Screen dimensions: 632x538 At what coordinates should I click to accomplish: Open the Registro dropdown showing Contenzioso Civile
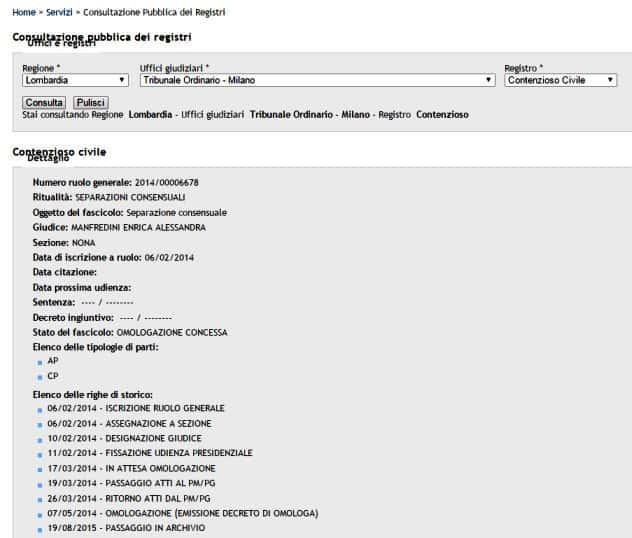560,80
